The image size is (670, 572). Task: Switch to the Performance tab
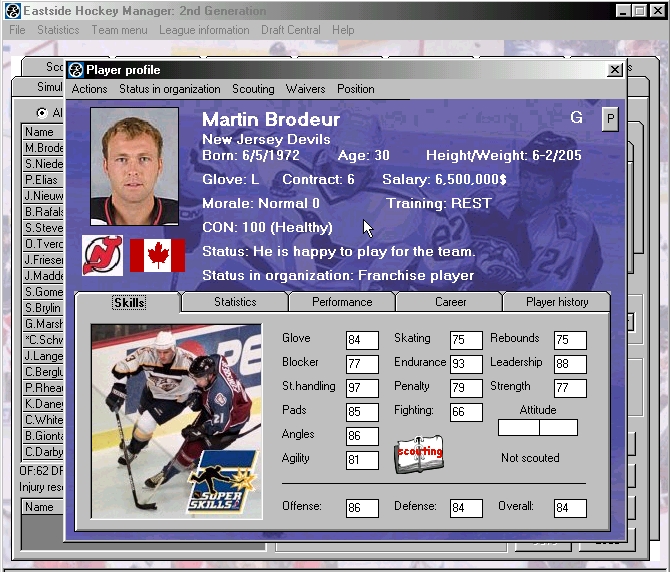point(342,302)
